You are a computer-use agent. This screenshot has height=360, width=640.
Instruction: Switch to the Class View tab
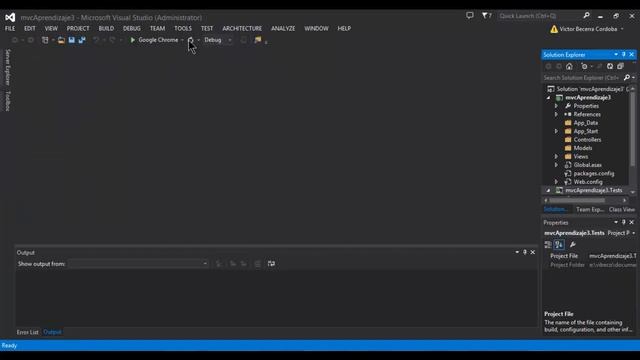pos(622,209)
